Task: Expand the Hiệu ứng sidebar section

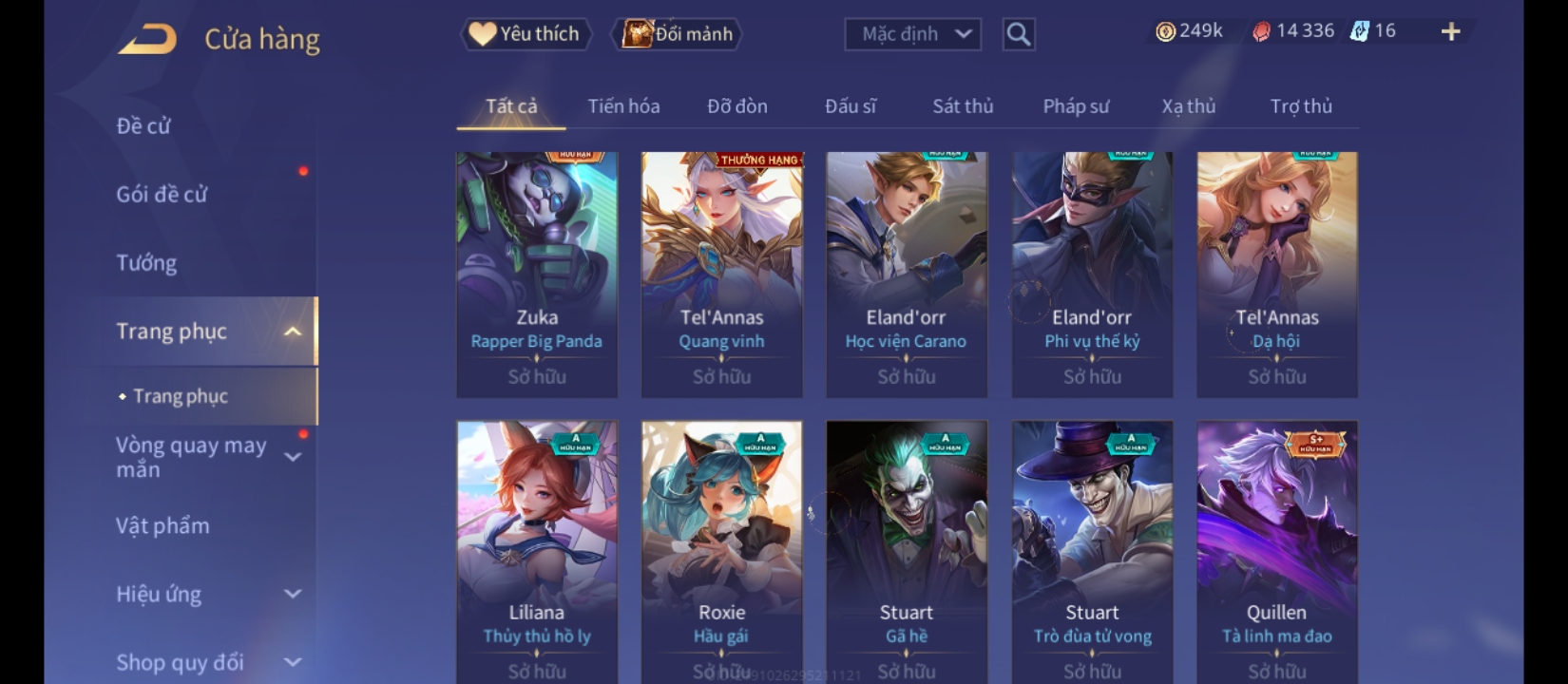Action: 293,594
